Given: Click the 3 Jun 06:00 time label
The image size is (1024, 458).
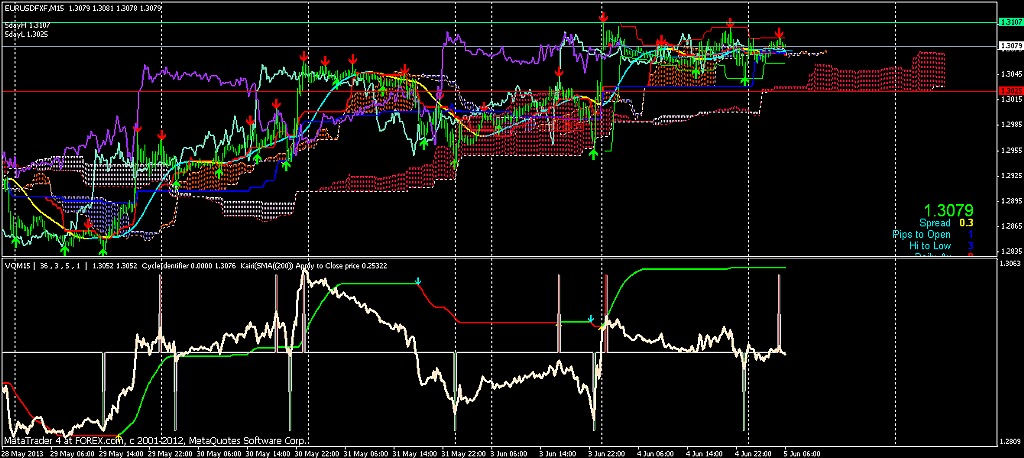Looking at the screenshot, I should [509, 453].
